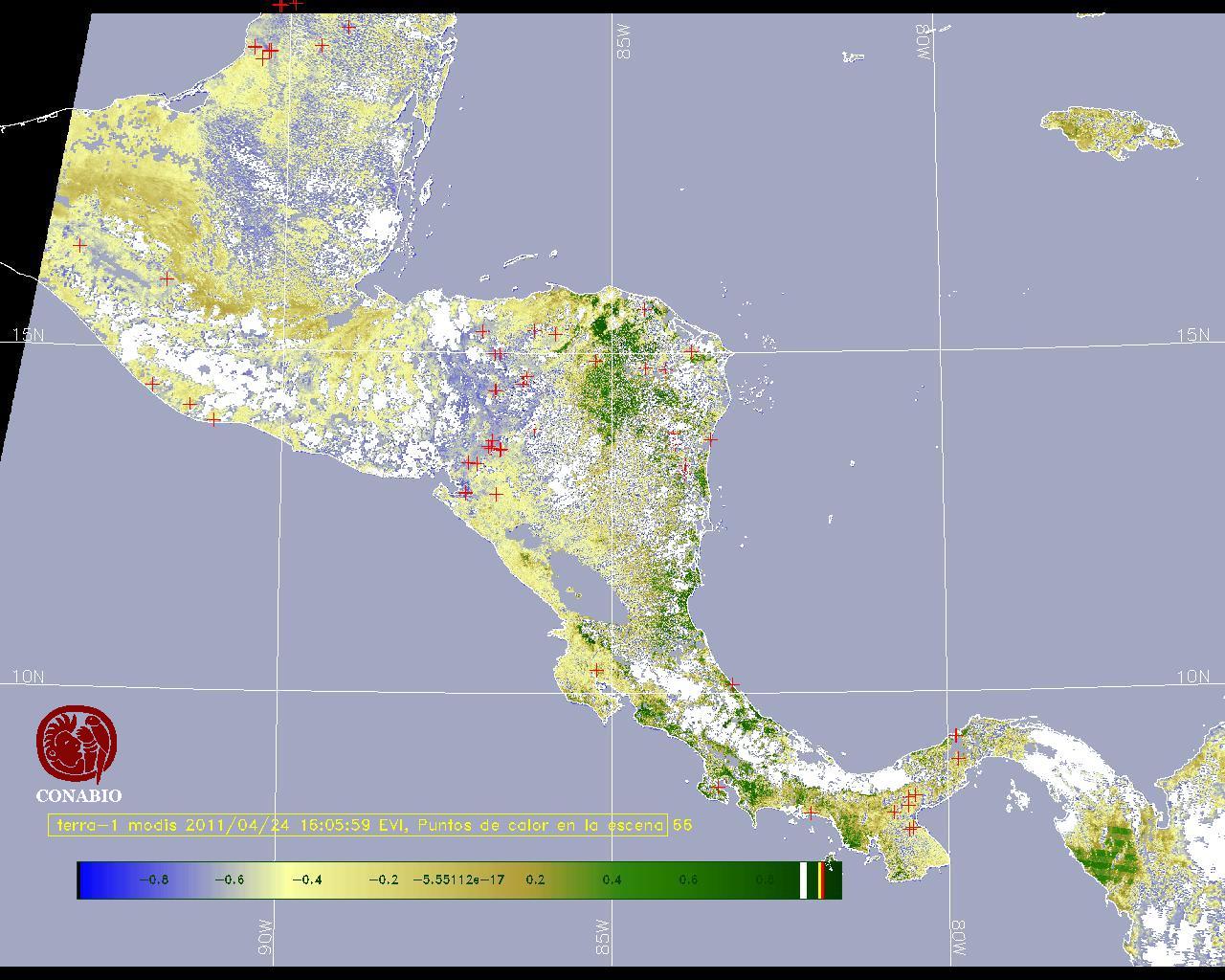The image size is (1225, 980).
Task: Click the Jamaica island on the map
Action: (x=1110, y=129)
